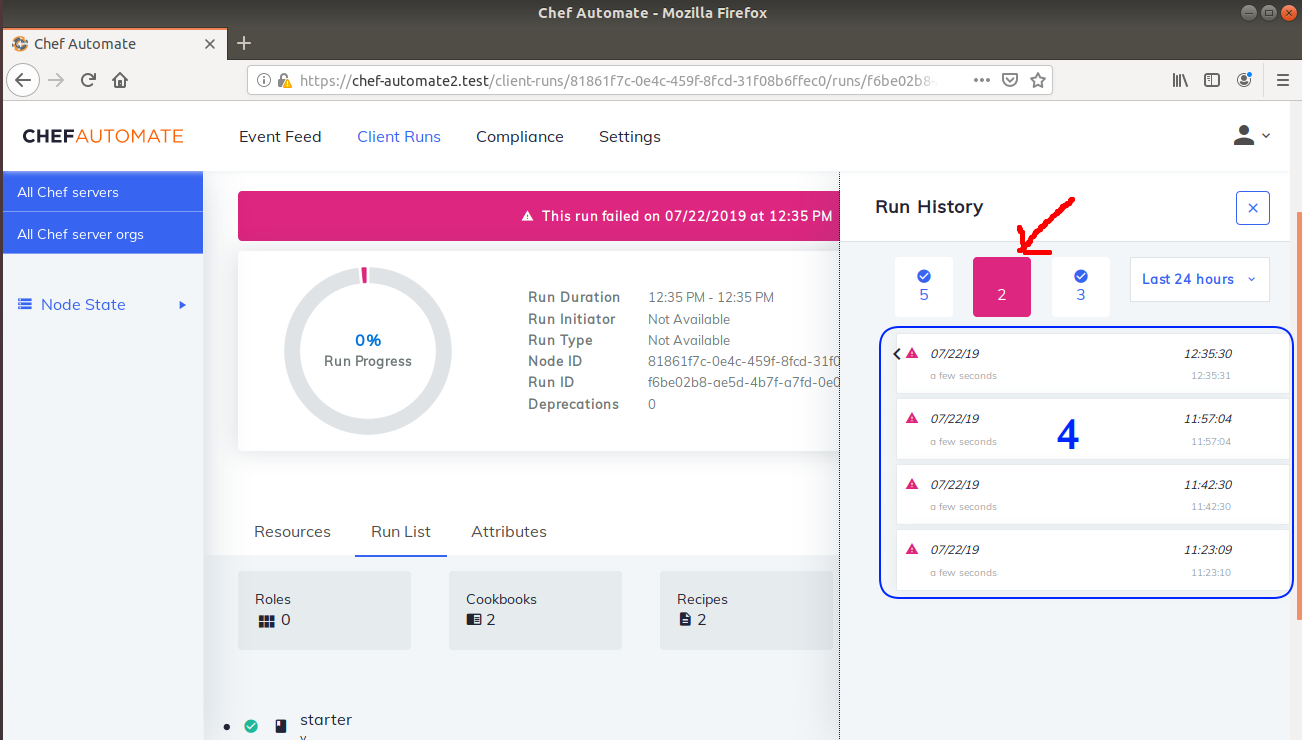Open the Firefox application menu
Image resolution: width=1302 pixels, height=740 pixels.
[x=1282, y=79]
